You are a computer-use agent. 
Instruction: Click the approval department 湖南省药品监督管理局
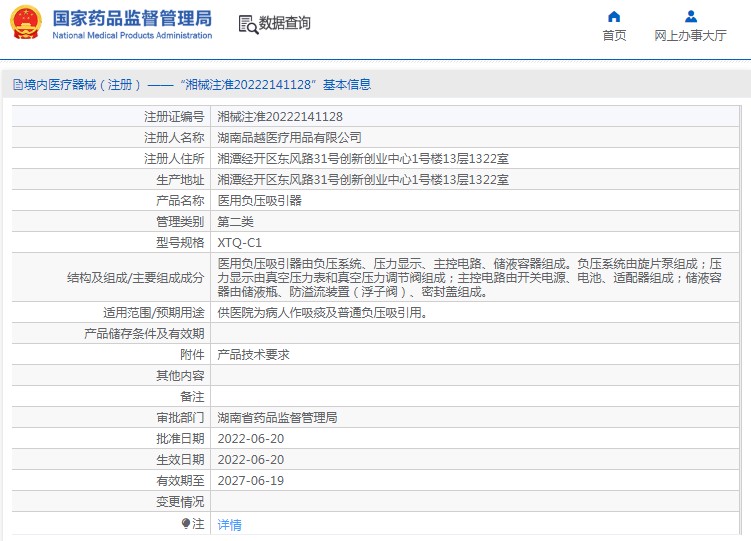click(x=277, y=418)
